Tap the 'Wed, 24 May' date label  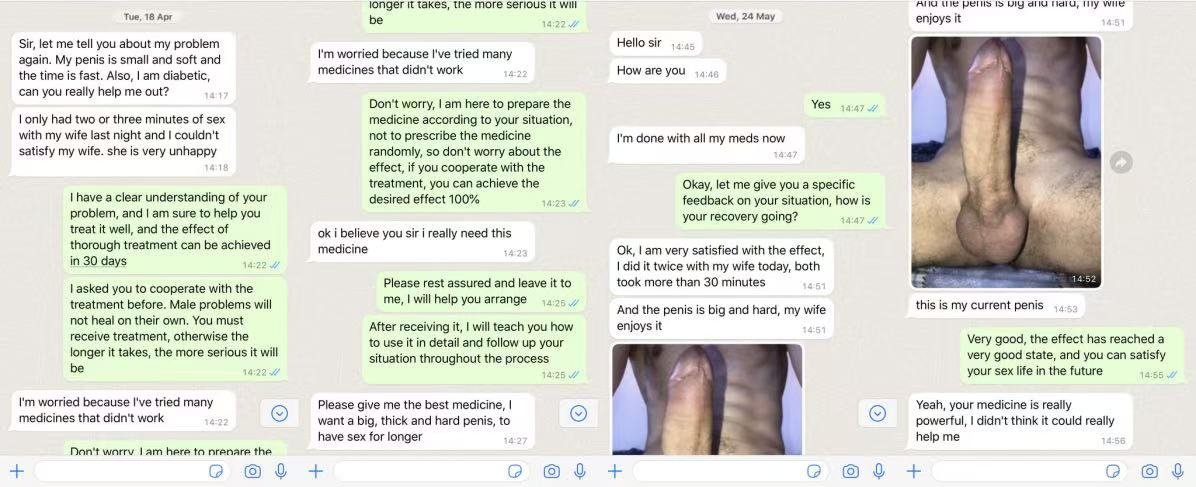pyautogui.click(x=746, y=16)
